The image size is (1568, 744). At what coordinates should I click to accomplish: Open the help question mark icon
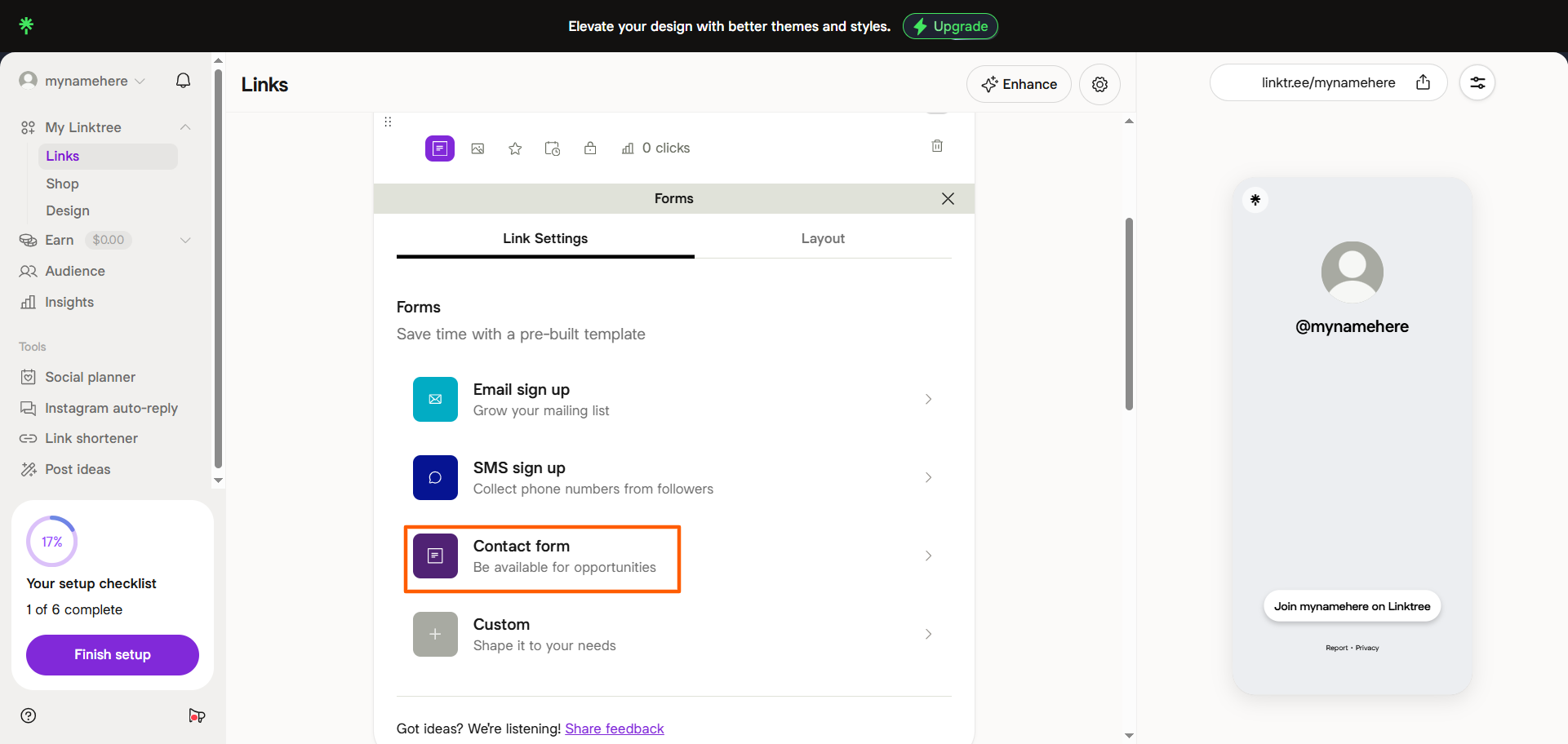click(29, 715)
